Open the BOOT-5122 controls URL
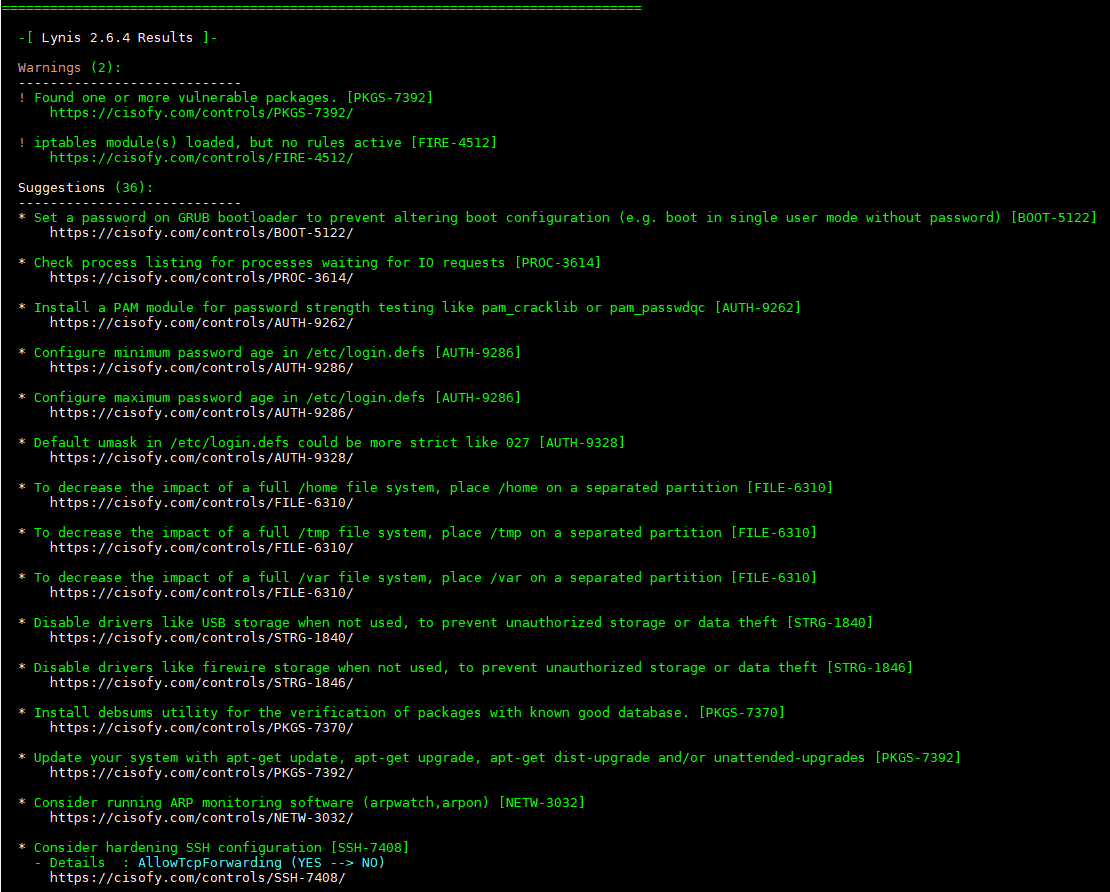Screen dimensions: 1110x892 [202, 233]
